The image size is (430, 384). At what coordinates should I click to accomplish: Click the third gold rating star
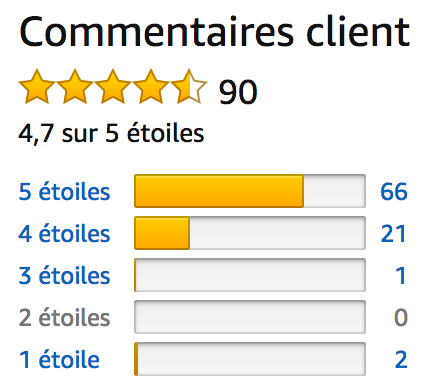[113, 87]
